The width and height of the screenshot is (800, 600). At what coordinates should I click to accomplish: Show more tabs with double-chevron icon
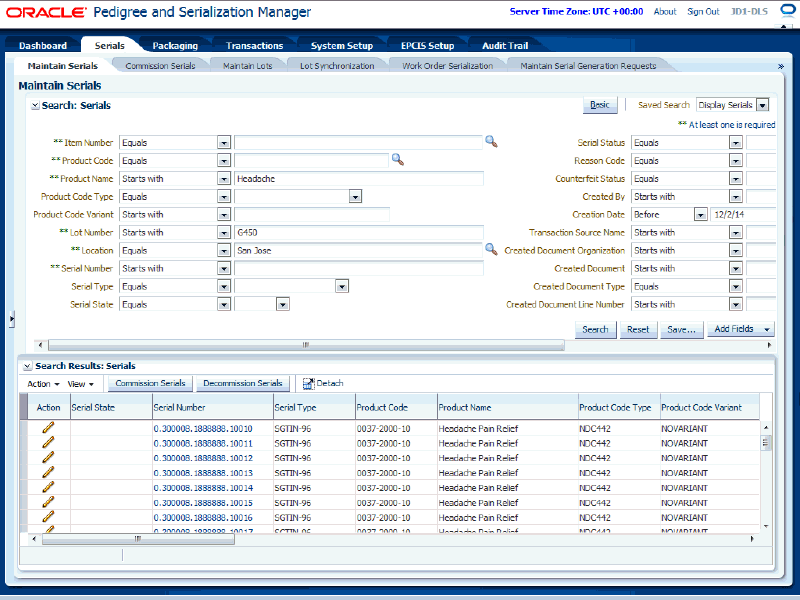click(780, 66)
